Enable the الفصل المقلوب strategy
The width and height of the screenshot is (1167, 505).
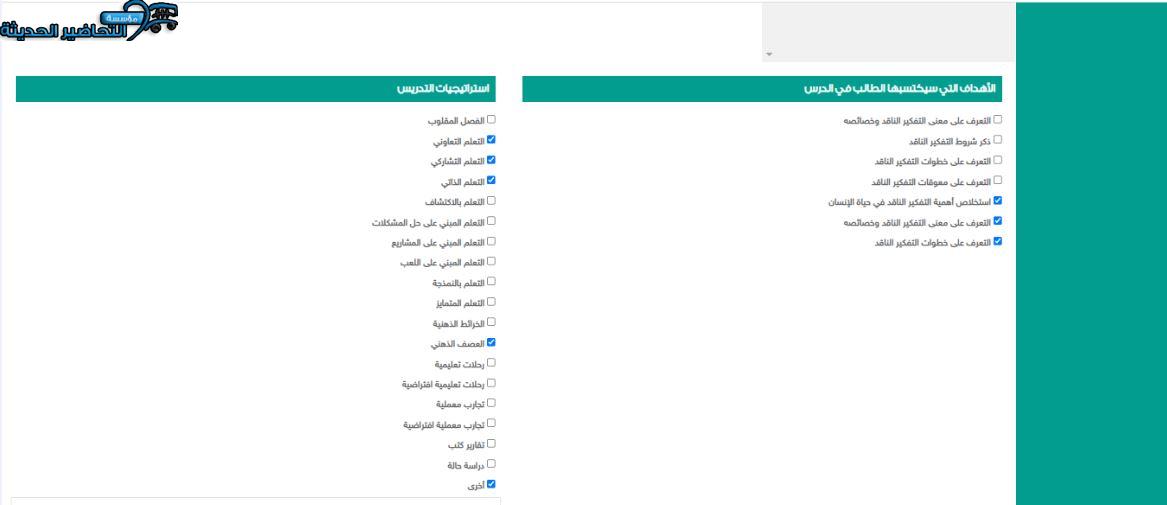tap(491, 119)
